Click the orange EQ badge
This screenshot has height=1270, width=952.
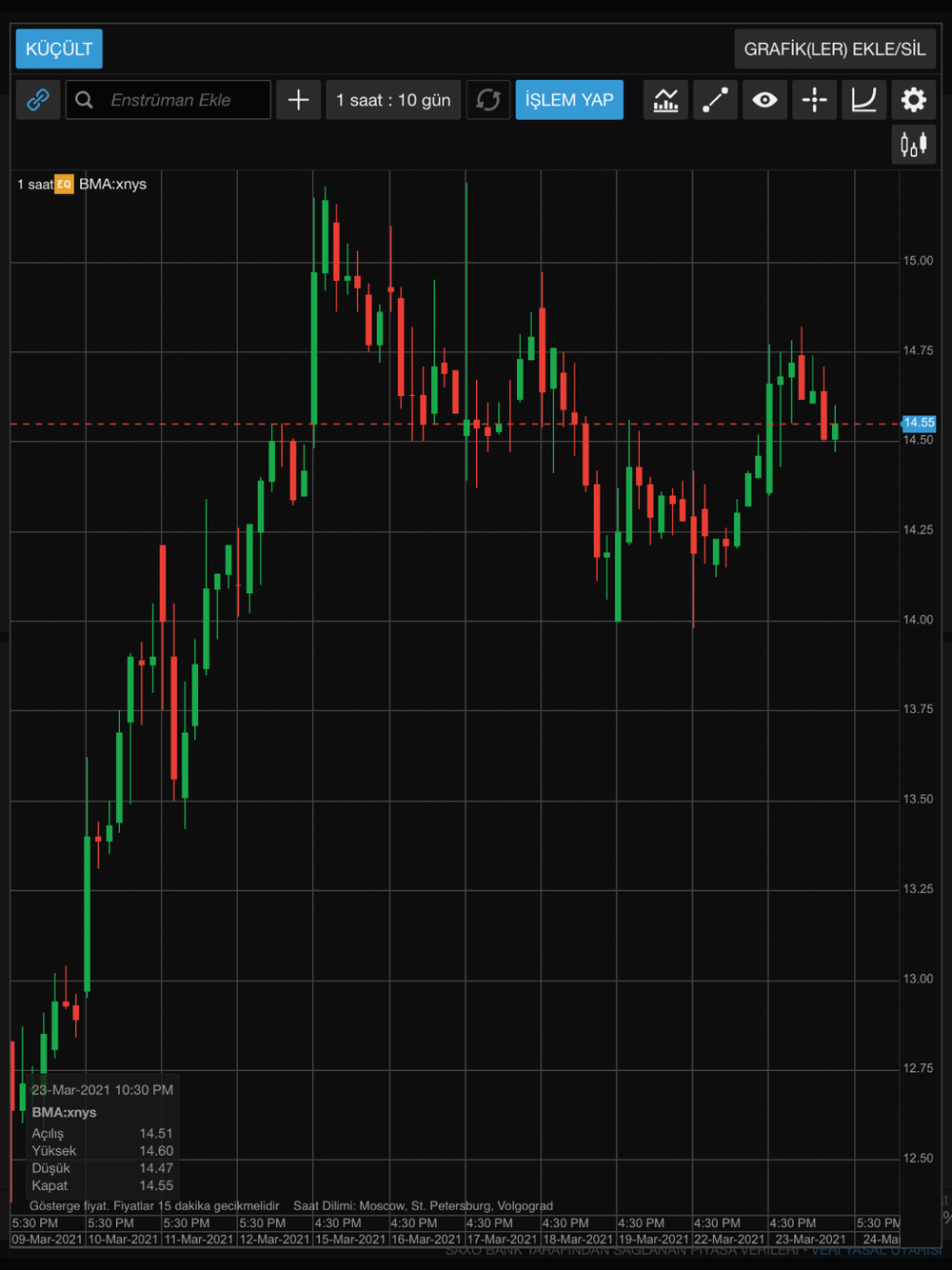click(64, 184)
